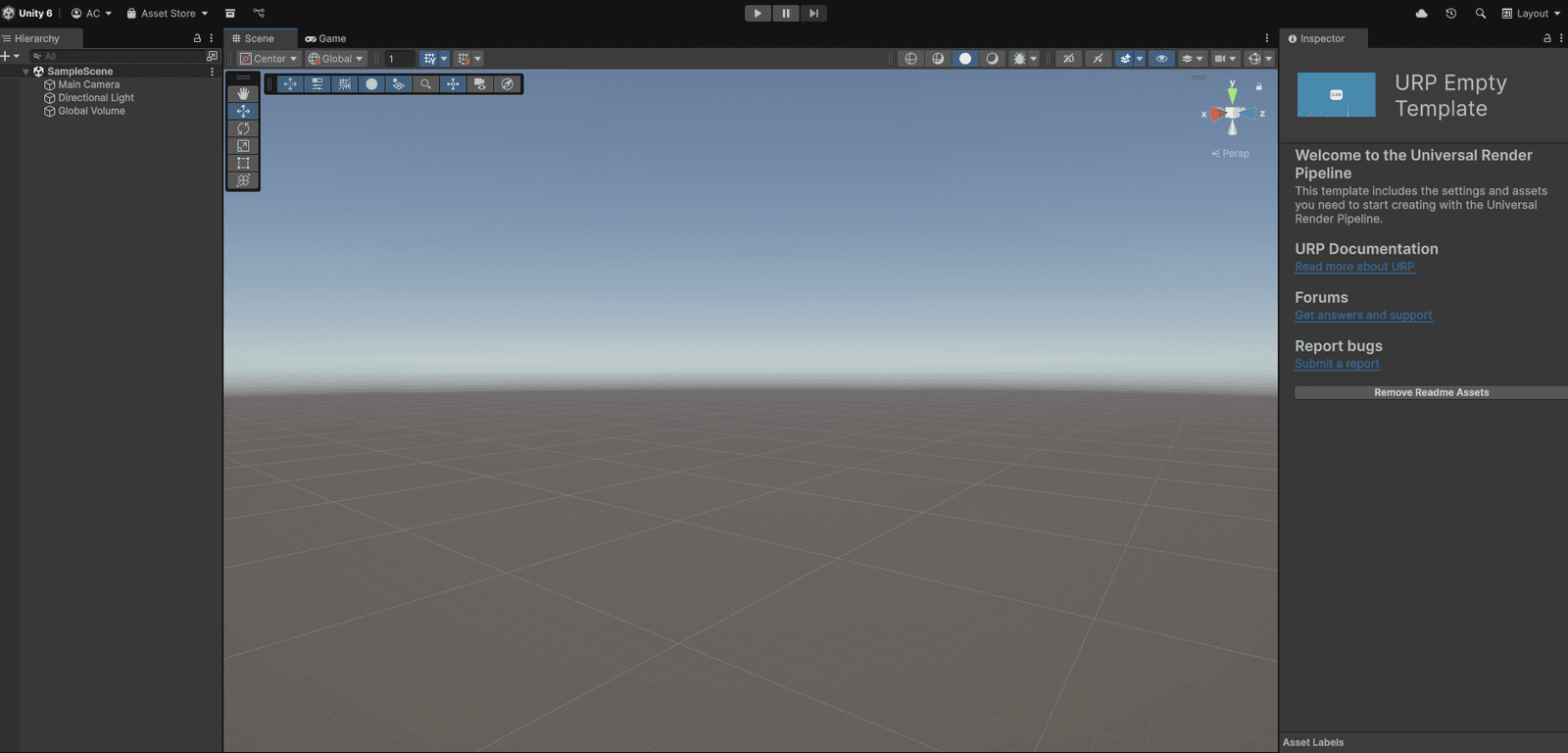Select wireframe draw mode globe icon
Image resolution: width=1568 pixels, height=753 pixels.
click(910, 59)
